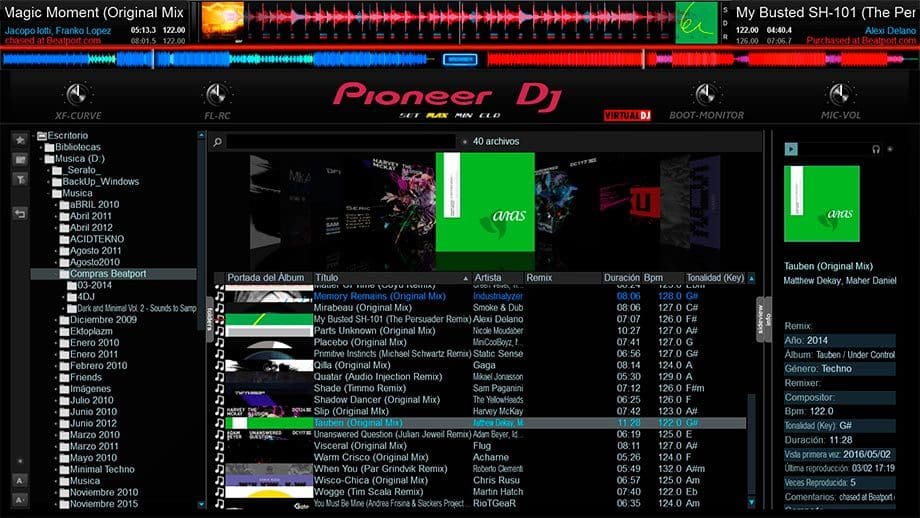Expand the Minimal Techno folder node
Viewport: 920px width, 518px height.
coord(56,469)
